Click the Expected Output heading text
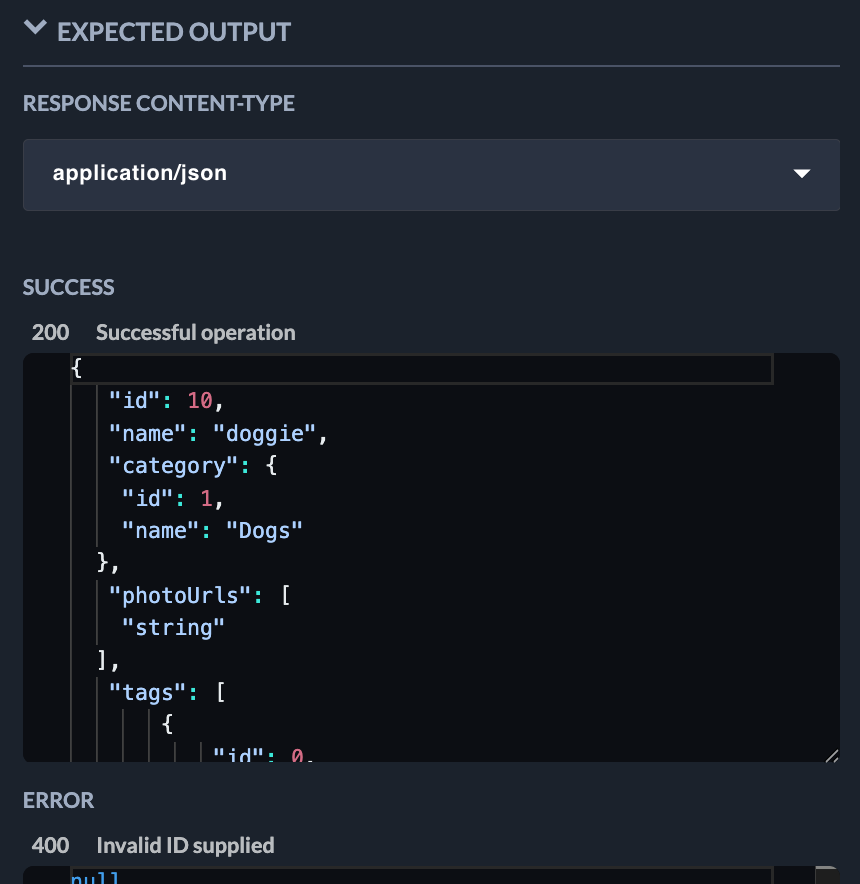The image size is (860, 884). click(174, 32)
